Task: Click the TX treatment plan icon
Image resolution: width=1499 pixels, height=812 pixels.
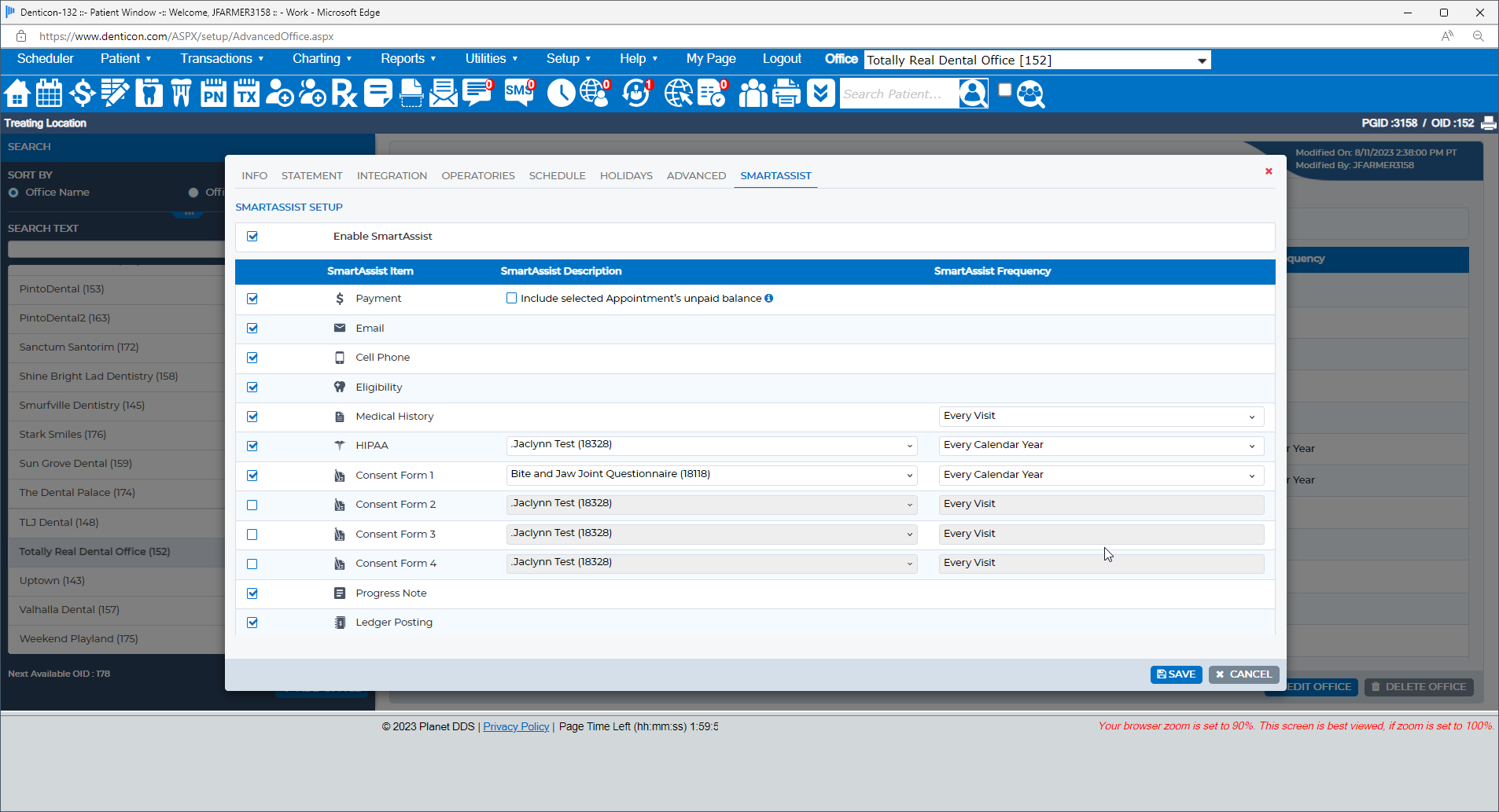Action: (x=246, y=94)
